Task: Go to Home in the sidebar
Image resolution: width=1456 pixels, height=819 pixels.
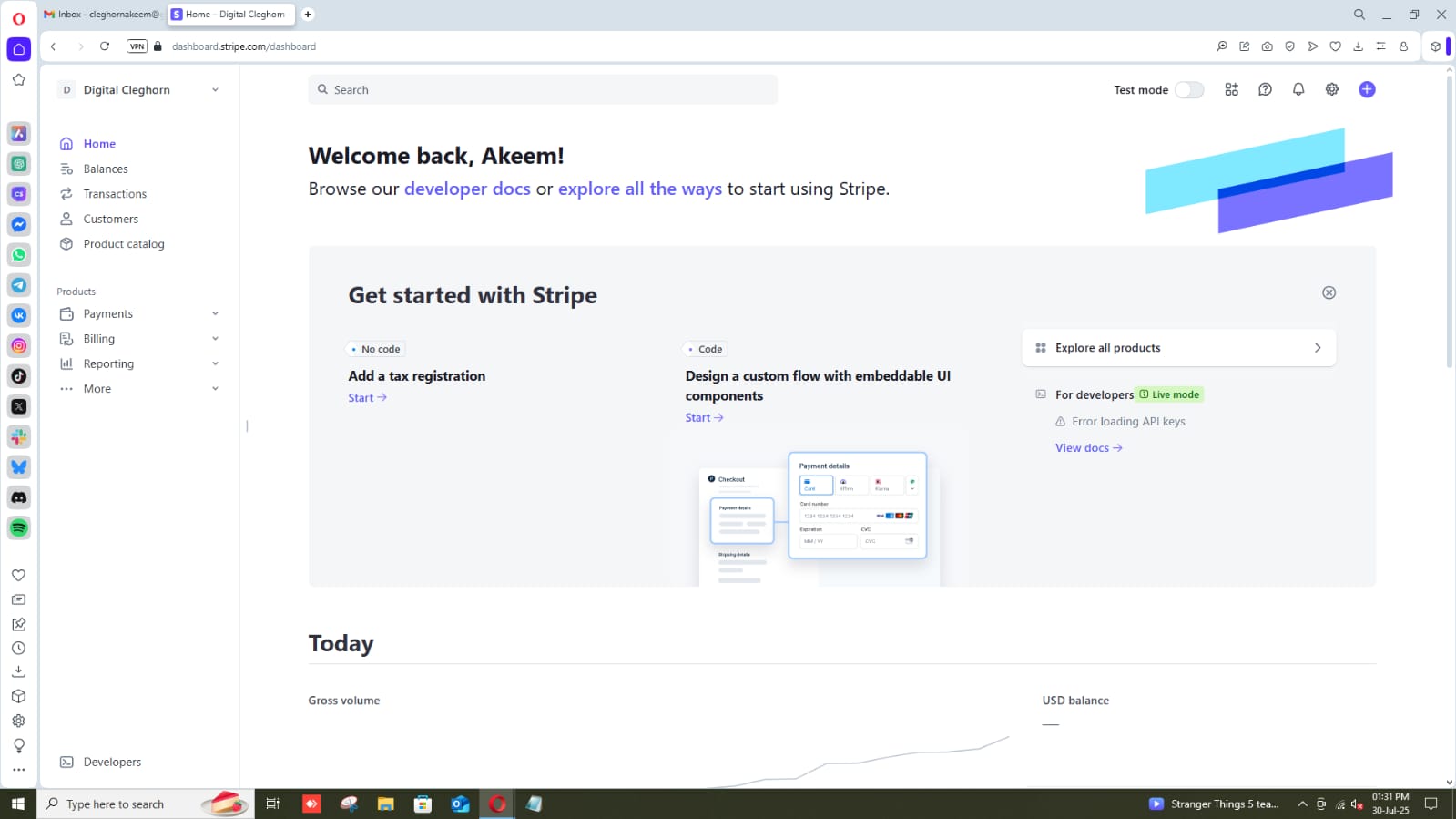Action: click(99, 144)
